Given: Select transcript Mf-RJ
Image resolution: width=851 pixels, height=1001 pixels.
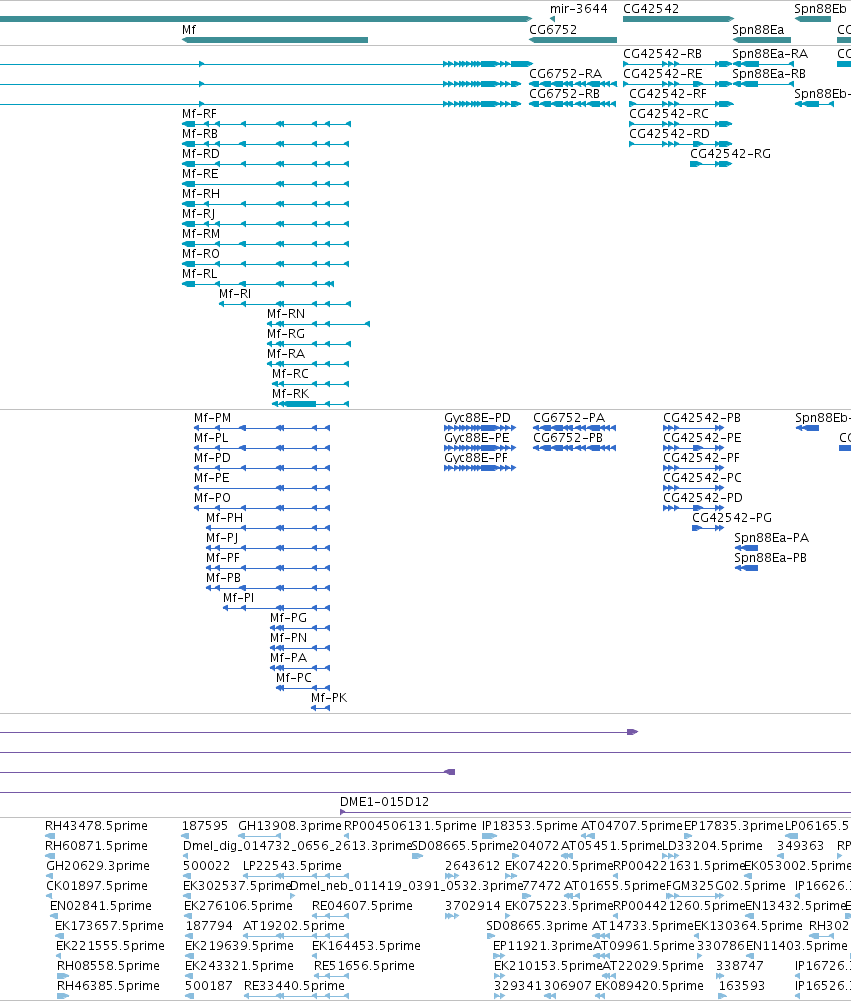Looking at the screenshot, I should click(199, 214).
